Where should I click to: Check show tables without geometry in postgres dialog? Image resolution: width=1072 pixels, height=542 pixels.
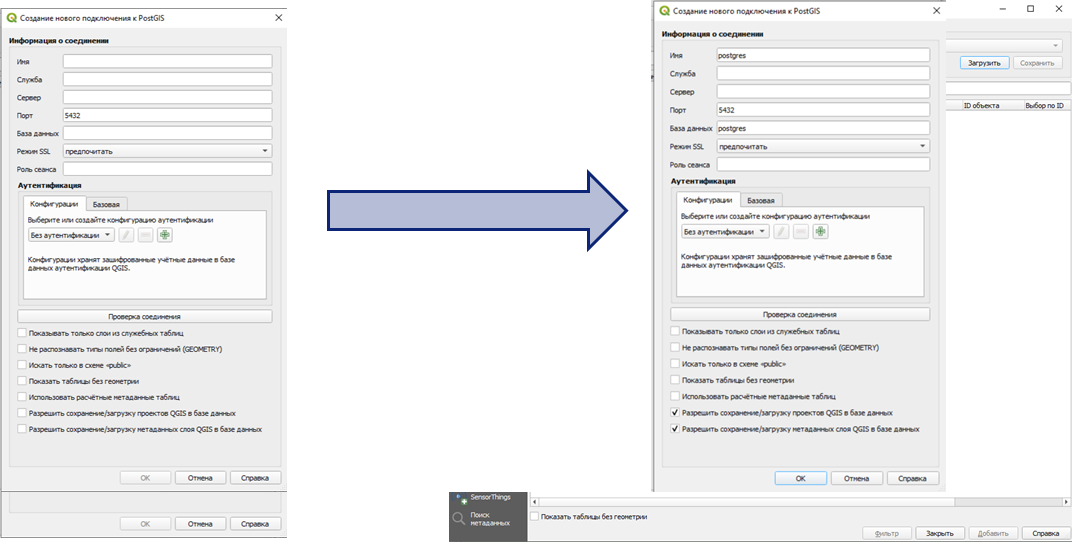(x=675, y=379)
